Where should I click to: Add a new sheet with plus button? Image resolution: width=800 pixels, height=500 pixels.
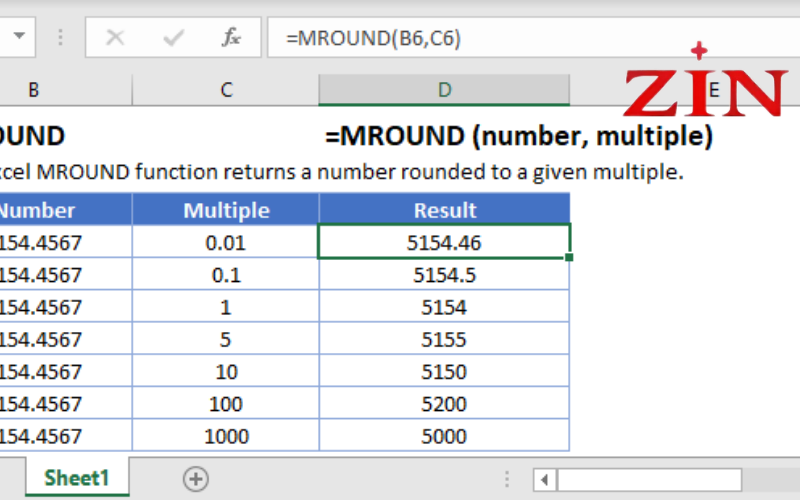click(196, 479)
